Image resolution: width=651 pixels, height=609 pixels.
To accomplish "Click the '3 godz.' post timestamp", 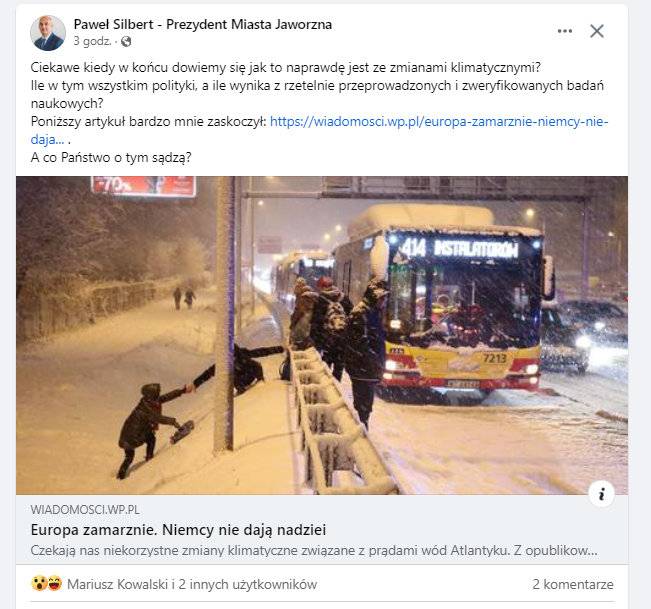I will (92, 42).
